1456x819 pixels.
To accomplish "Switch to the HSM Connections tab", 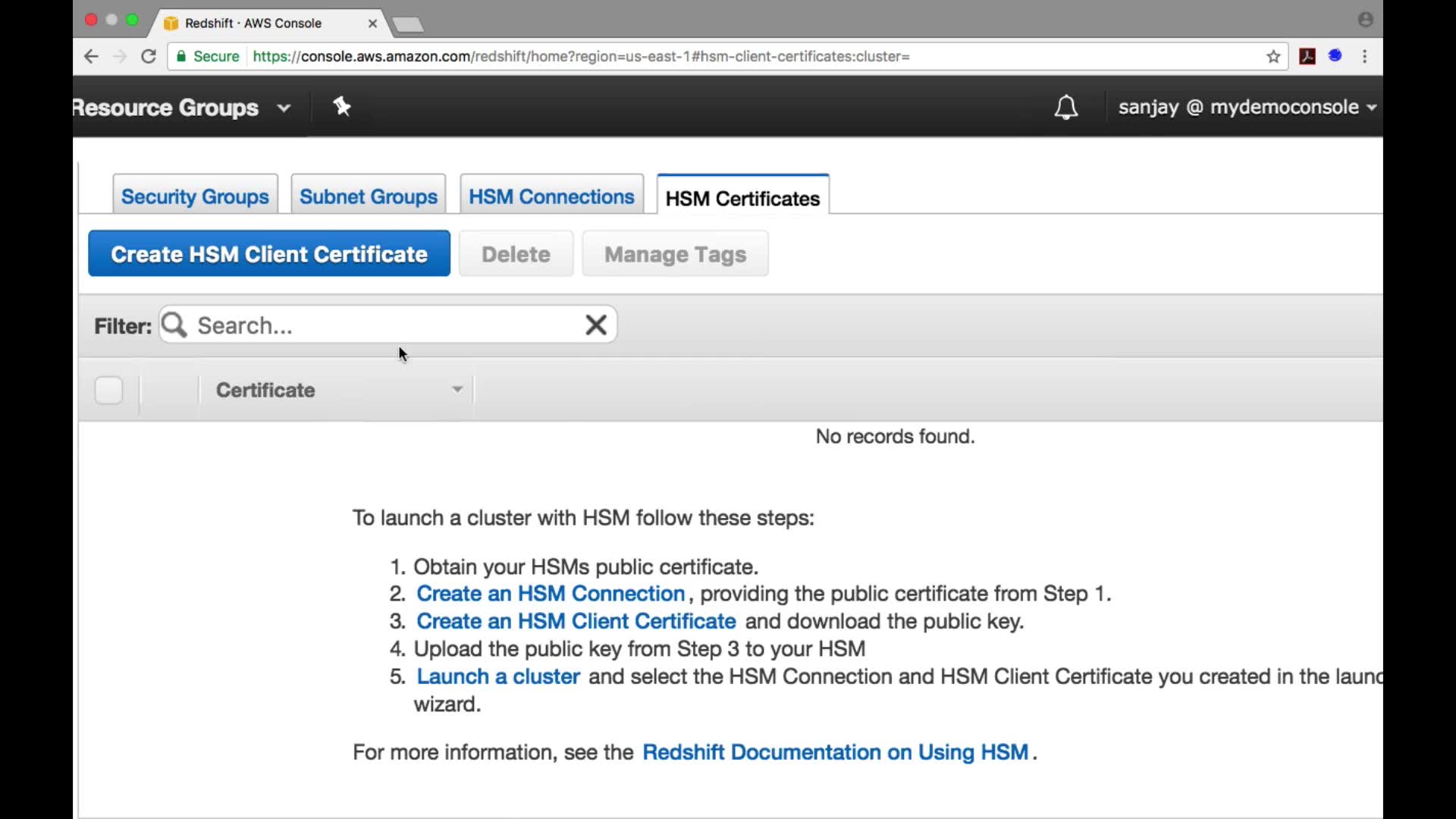I will coord(551,196).
